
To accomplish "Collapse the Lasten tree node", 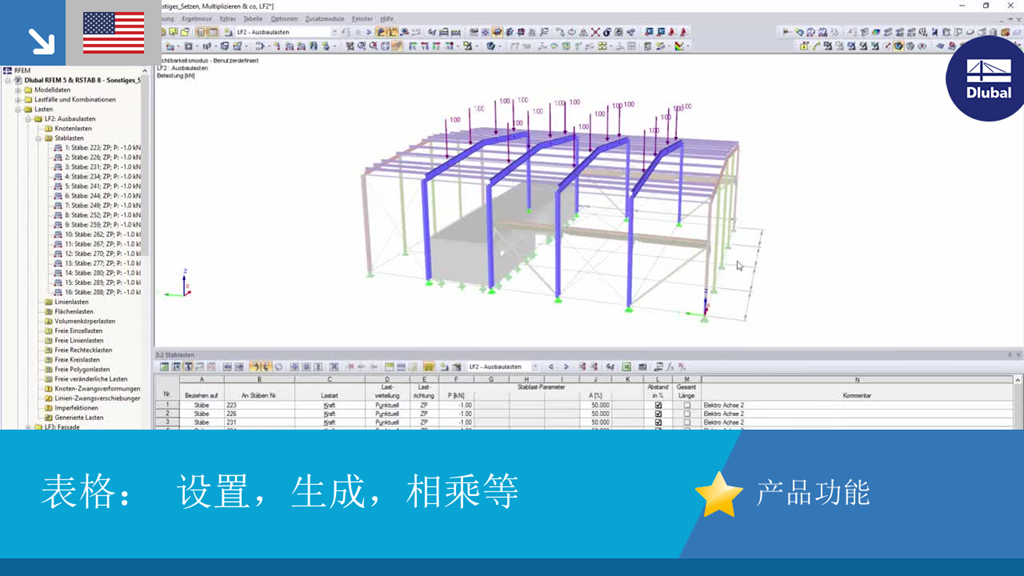I will click(18, 110).
